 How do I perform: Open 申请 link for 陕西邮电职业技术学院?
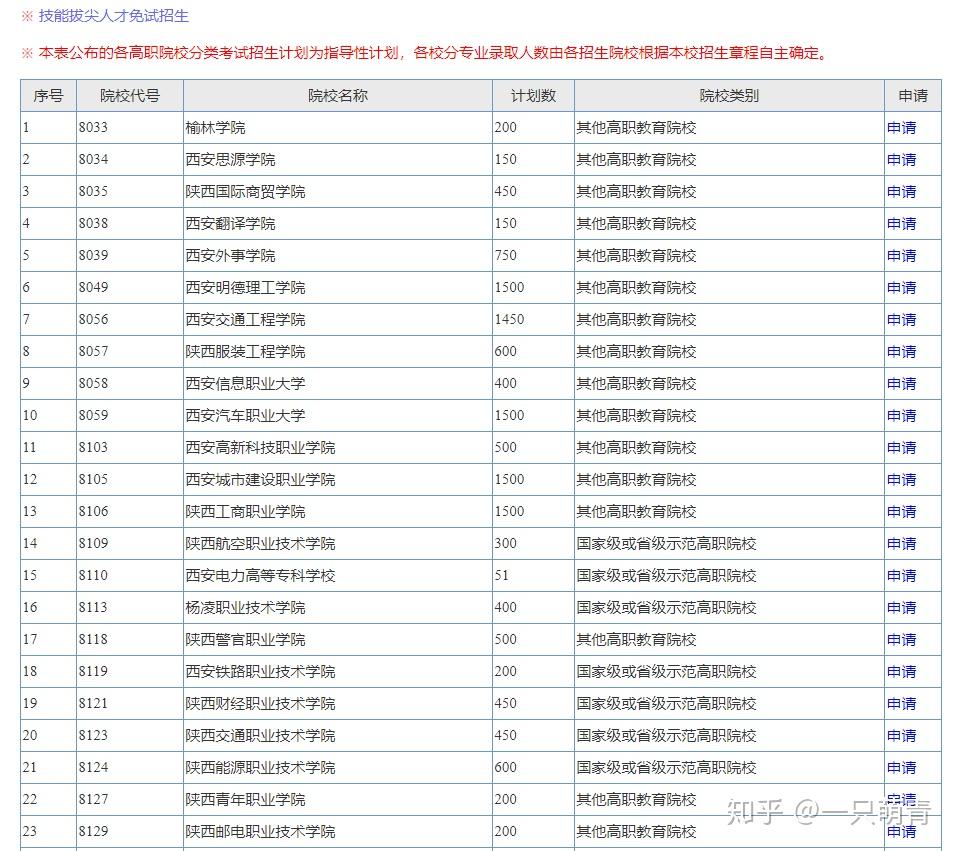click(901, 831)
